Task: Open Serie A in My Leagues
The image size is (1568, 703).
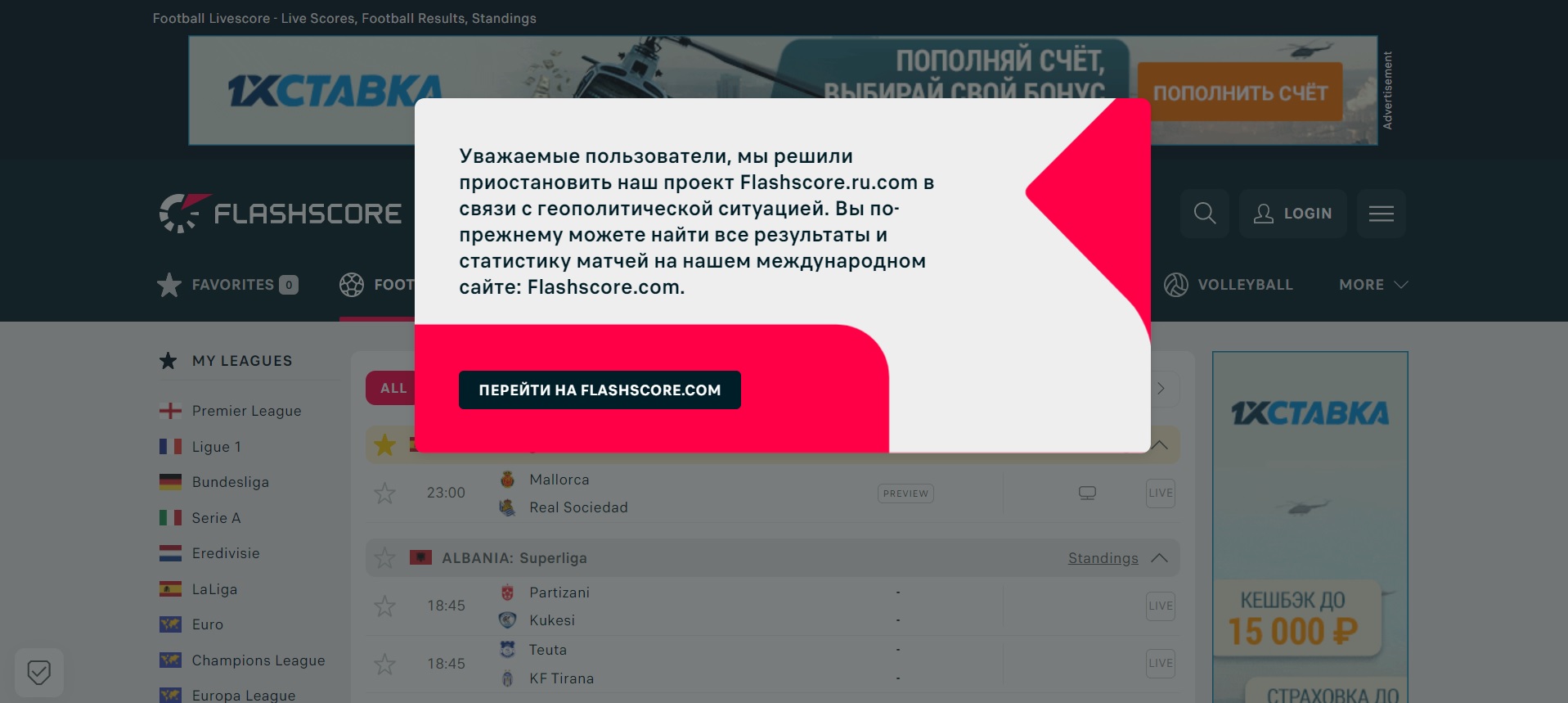Action: coord(216,518)
